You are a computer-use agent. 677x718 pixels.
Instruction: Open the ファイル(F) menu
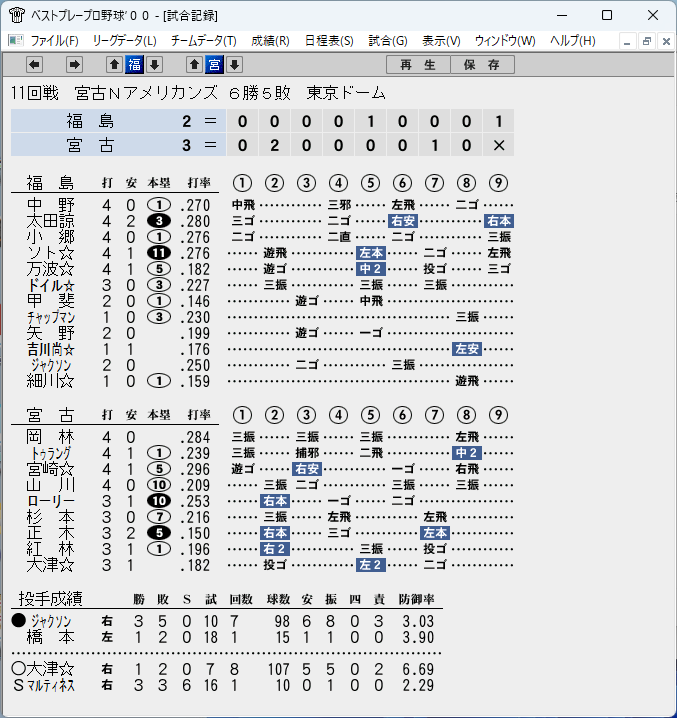(55, 41)
